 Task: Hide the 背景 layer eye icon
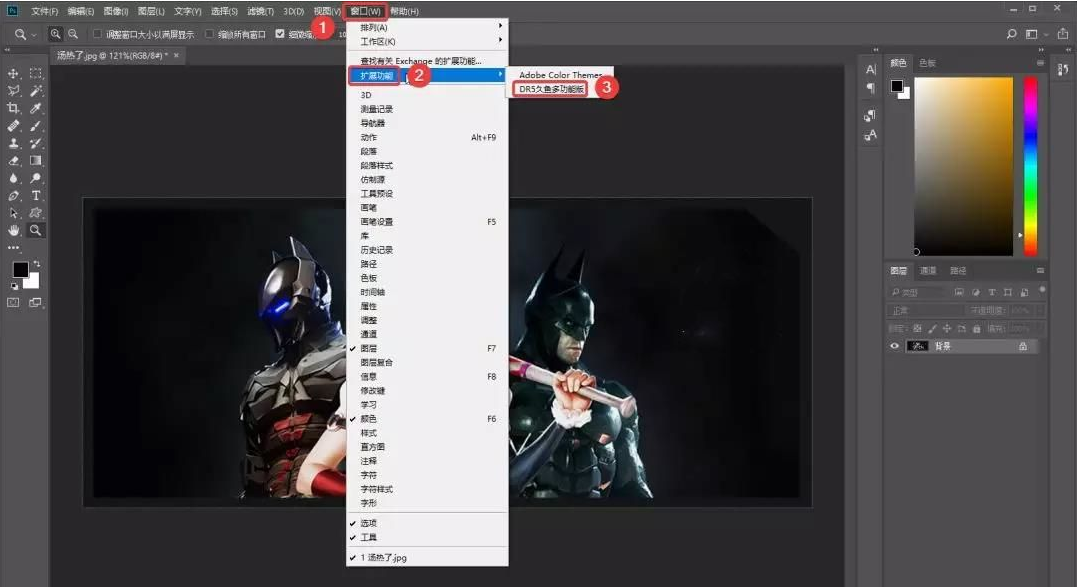coord(894,346)
